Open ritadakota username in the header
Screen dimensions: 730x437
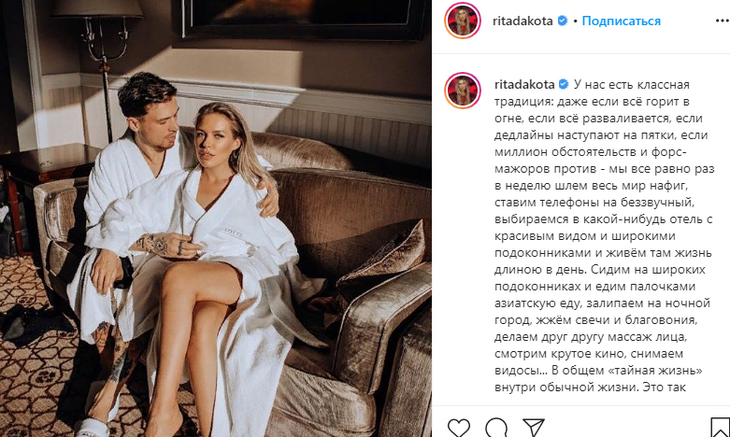tap(522, 21)
